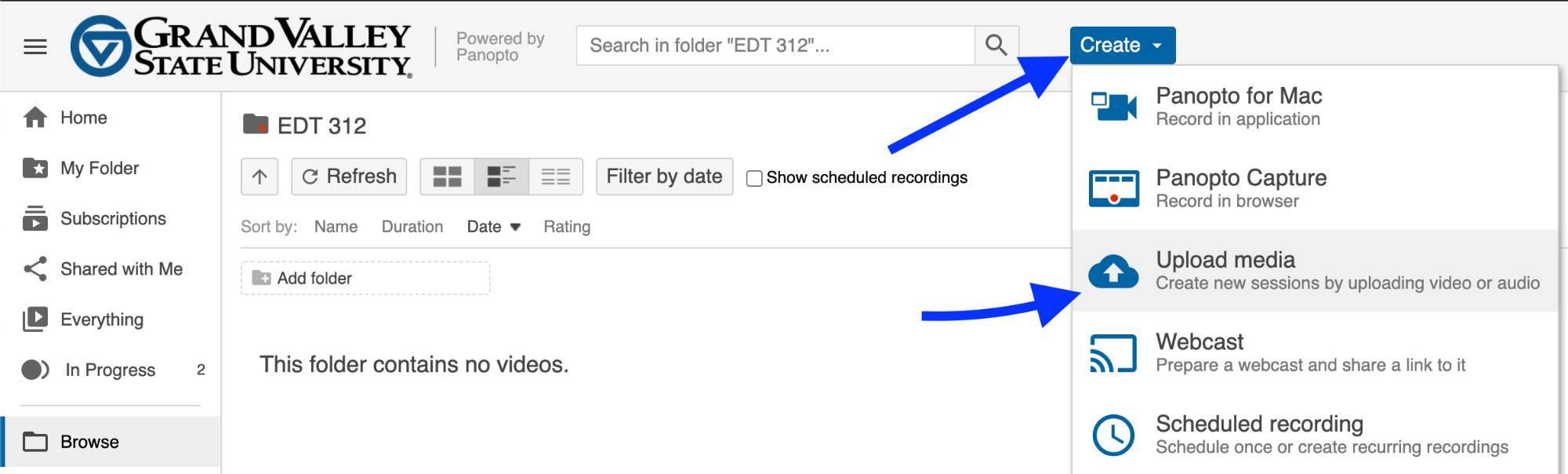The height and width of the screenshot is (474, 1568).
Task: Refresh the EDT 312 folder
Action: [x=349, y=177]
